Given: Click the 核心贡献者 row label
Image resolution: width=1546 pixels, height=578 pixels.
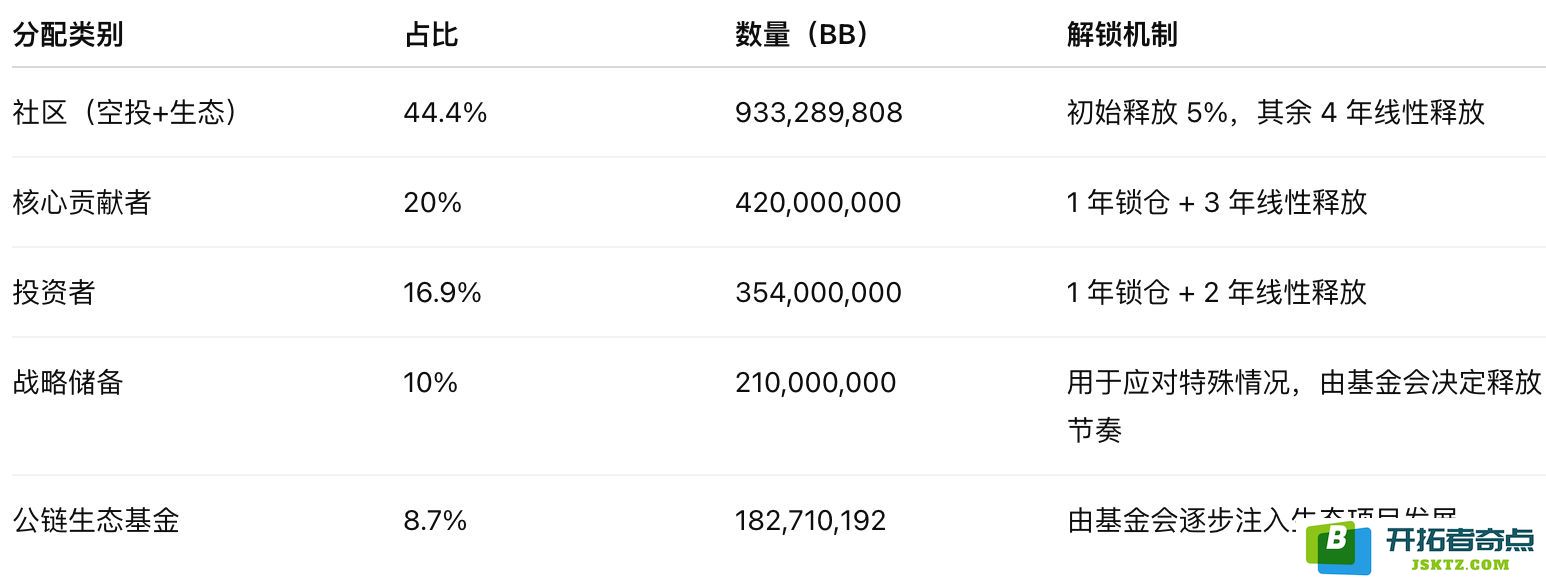Looking at the screenshot, I should pos(81,203).
